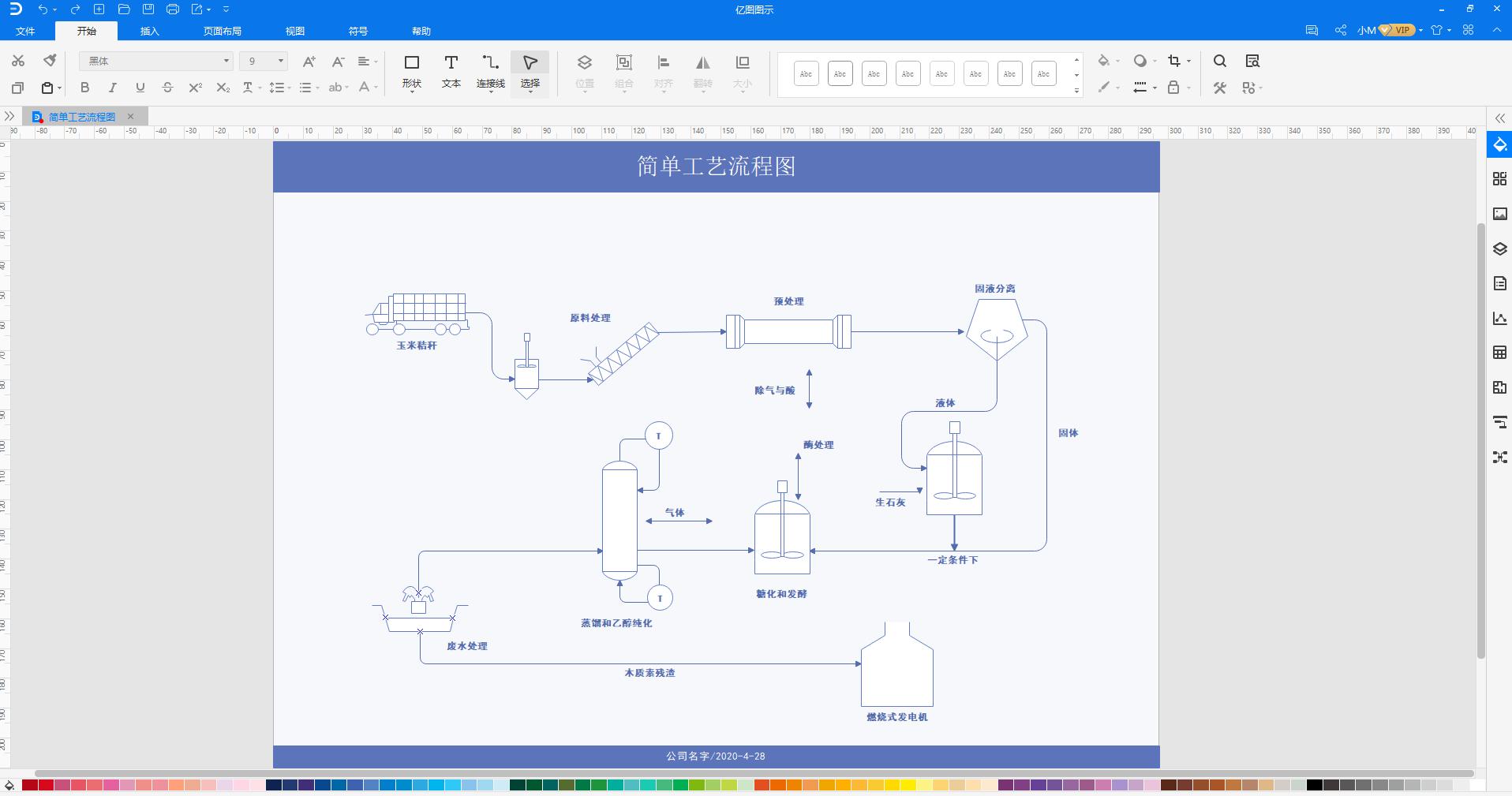This screenshot has width=1512, height=796.
Task: Select the 连接线 (Connector) tool
Action: (490, 71)
